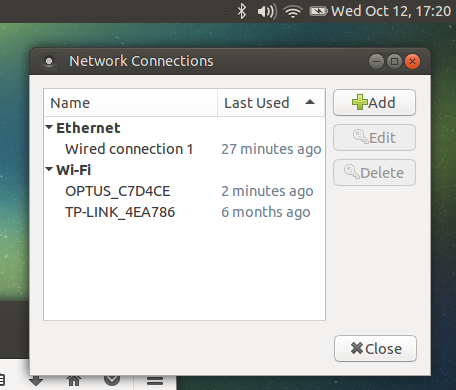Viewport: 456px width, 390px height.
Task: Select the OPTUS_C7D4CE Wi-Fi connection
Action: coord(184,191)
